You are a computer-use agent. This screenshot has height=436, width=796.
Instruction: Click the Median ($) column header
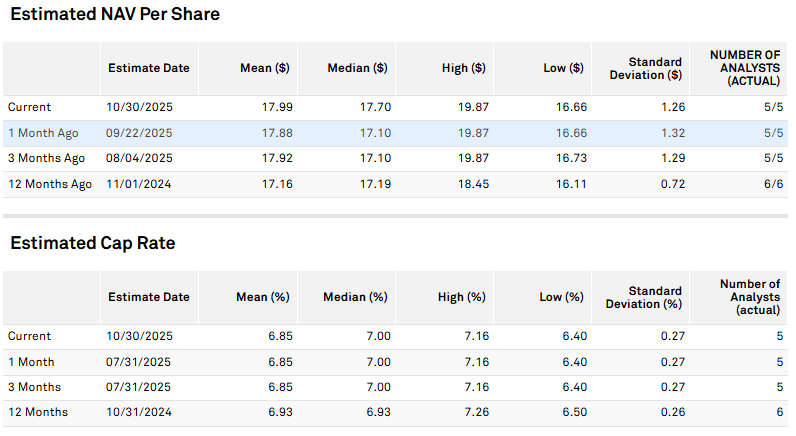pos(357,68)
